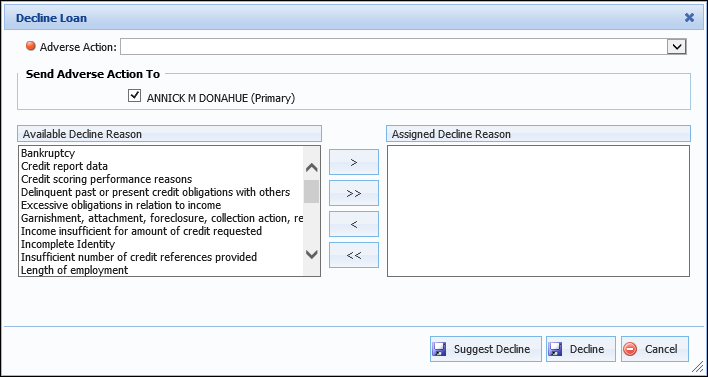The width and height of the screenshot is (708, 377).
Task: Click the decline reasons scrollbar thumb
Action: click(x=312, y=191)
